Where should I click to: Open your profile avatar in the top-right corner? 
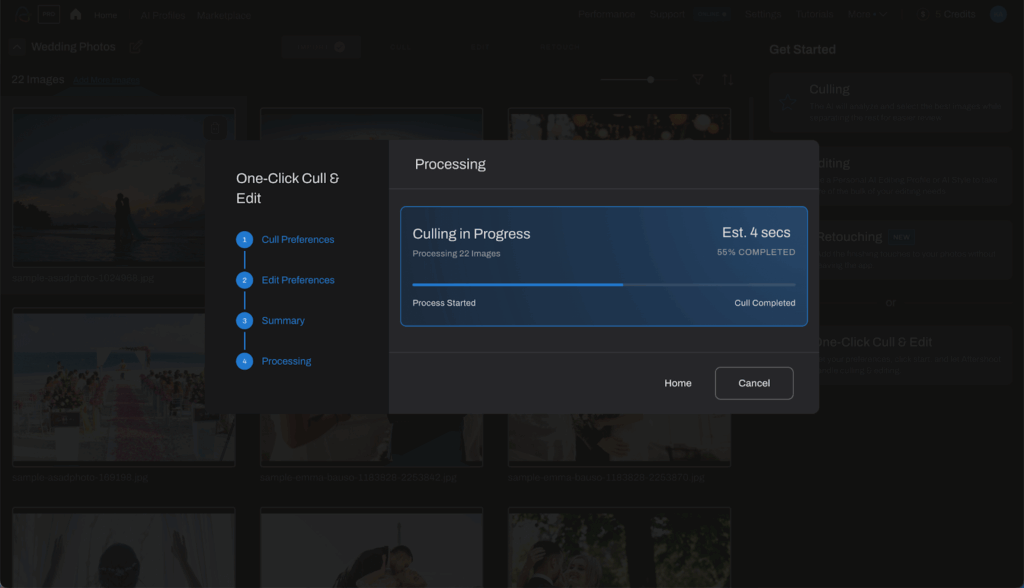click(996, 14)
